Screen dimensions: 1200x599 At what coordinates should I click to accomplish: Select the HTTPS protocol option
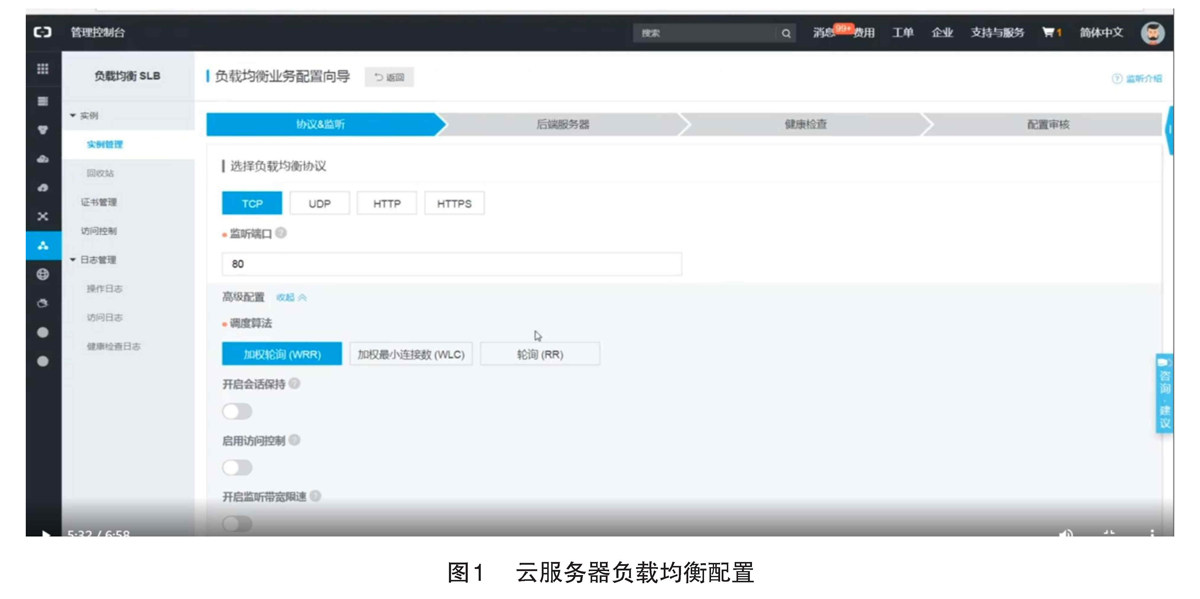pos(454,203)
